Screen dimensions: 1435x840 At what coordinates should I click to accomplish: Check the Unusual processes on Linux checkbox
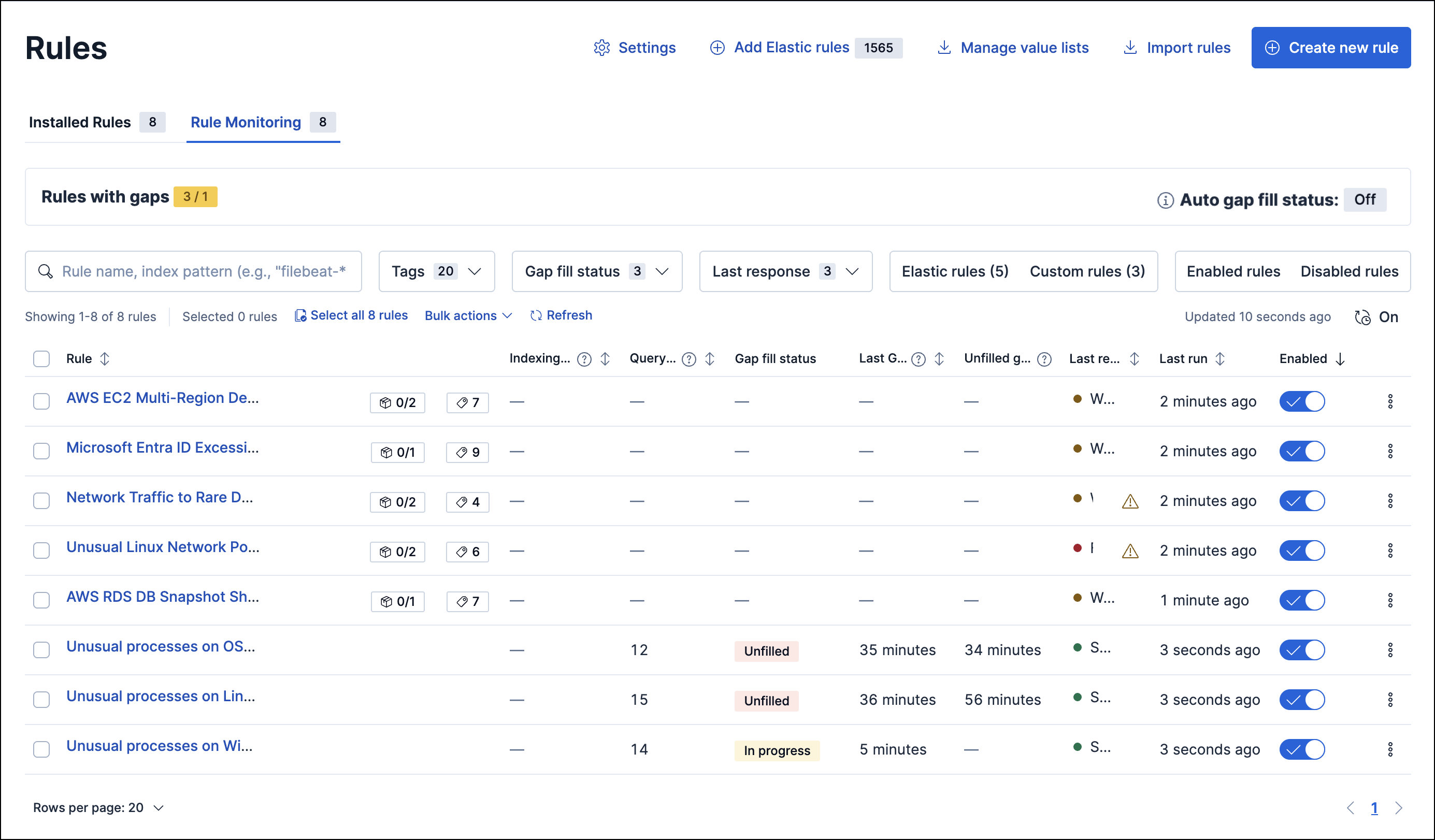[41, 700]
